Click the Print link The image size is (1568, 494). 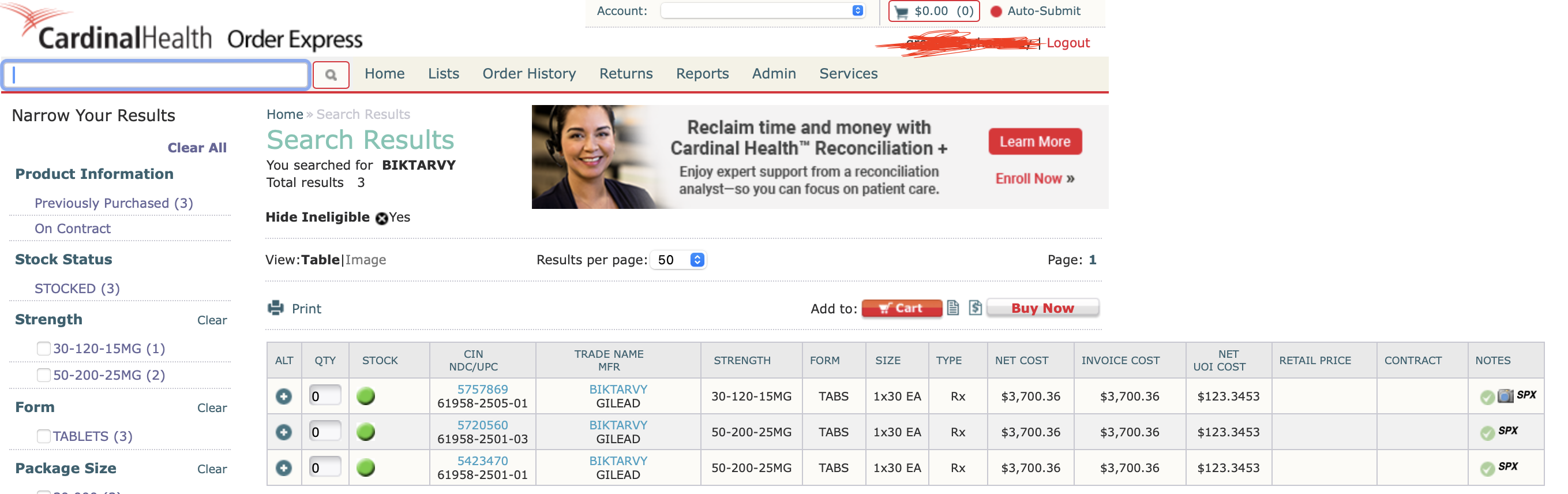point(306,309)
